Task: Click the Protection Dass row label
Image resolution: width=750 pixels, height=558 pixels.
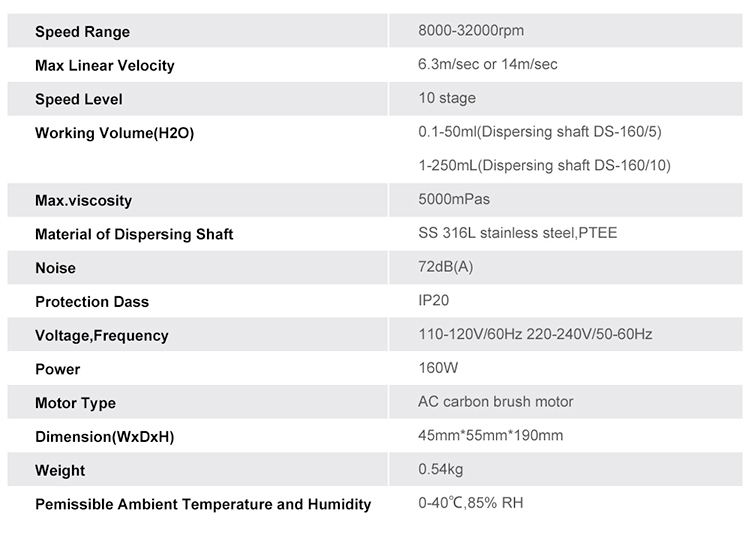Action: [x=92, y=302]
